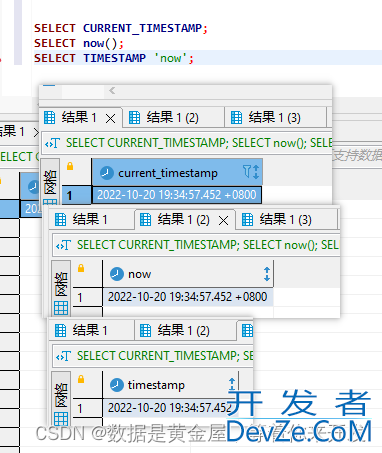Image resolution: width=382 pixels, height=453 pixels.
Task: Switch to 结果 1 (2) tab in top panel
Action: (x=173, y=118)
